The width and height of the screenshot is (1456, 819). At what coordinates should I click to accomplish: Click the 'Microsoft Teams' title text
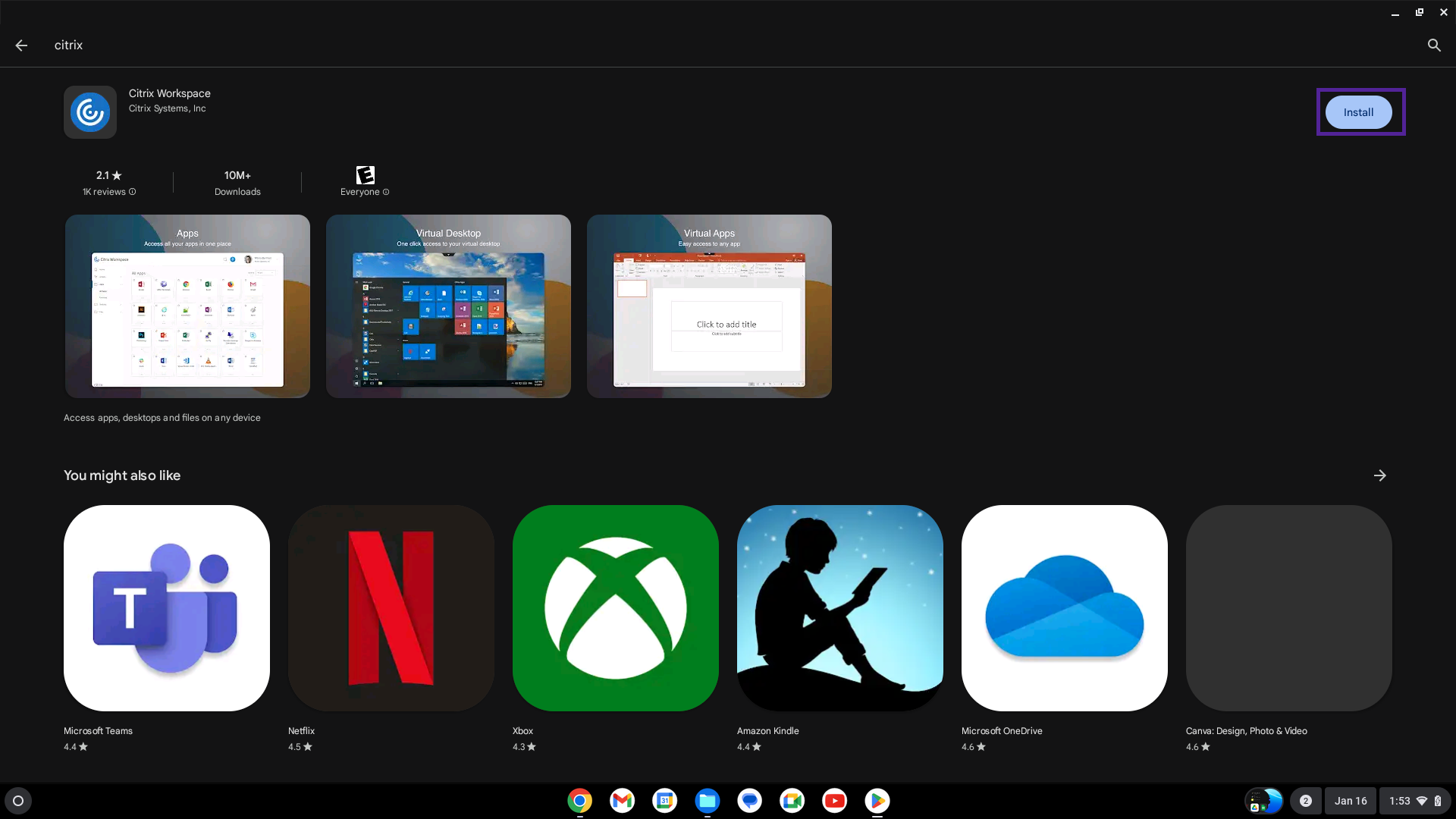tap(98, 731)
